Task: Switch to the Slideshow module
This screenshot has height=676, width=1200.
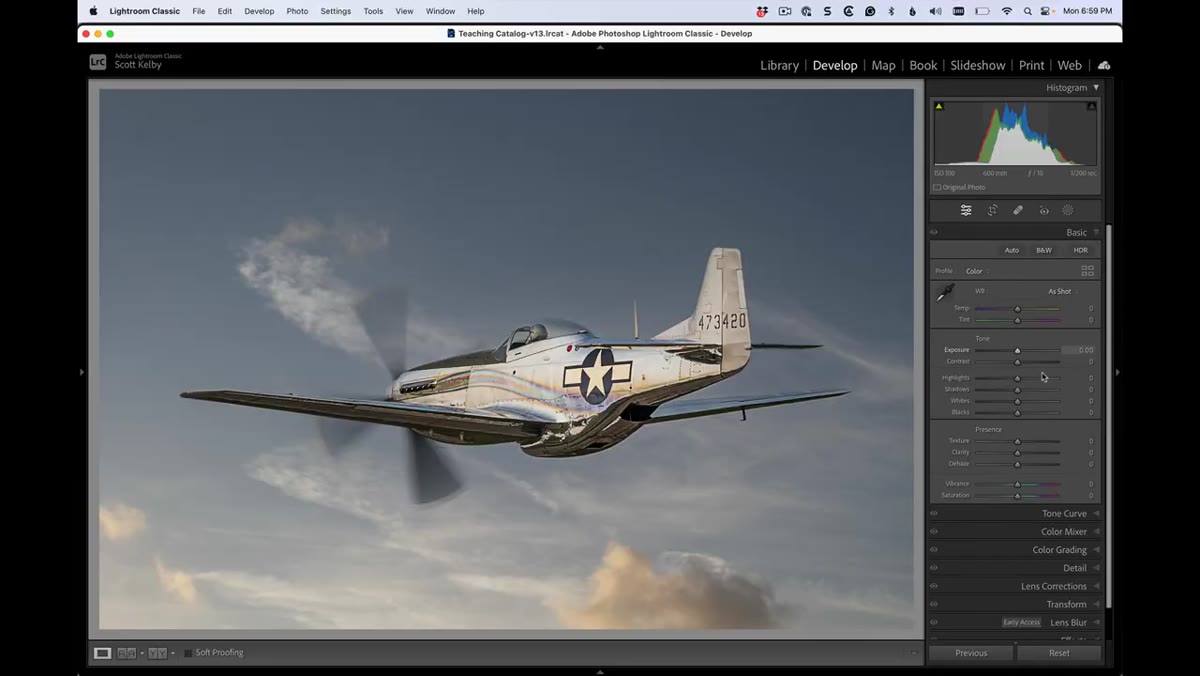Action: coord(977,65)
